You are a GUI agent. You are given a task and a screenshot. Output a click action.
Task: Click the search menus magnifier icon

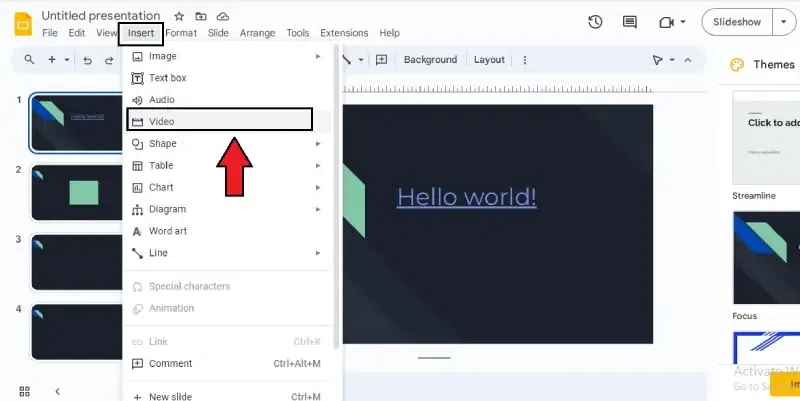(30, 60)
